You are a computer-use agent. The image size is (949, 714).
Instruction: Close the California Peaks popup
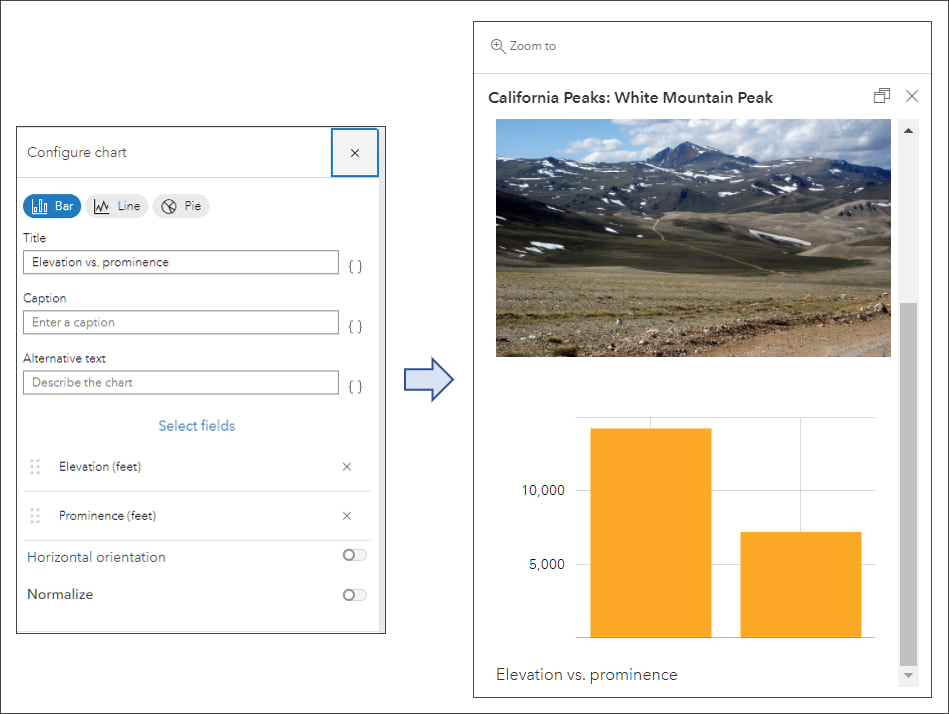(911, 96)
